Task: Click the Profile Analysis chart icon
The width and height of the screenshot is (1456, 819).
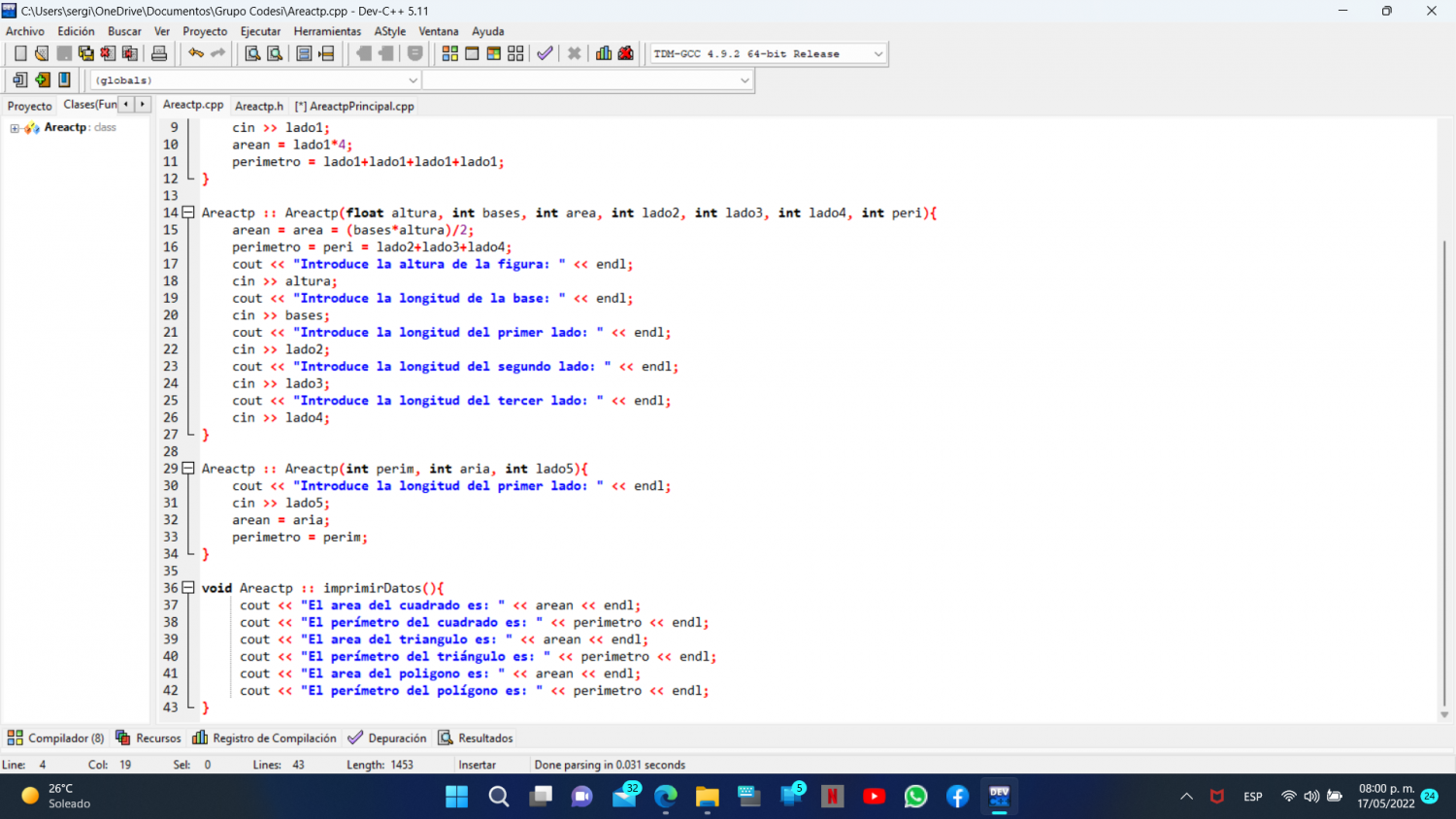Action: [x=604, y=53]
